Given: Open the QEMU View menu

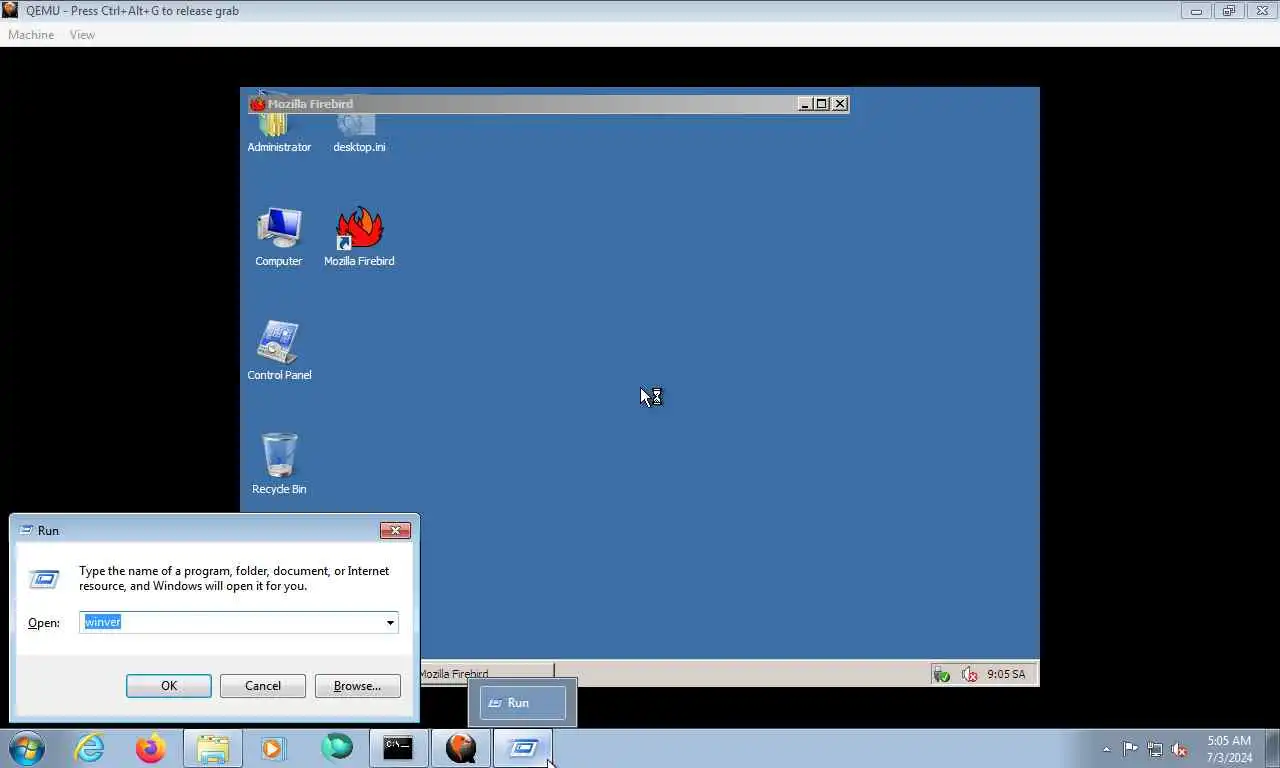Looking at the screenshot, I should click(x=82, y=35).
